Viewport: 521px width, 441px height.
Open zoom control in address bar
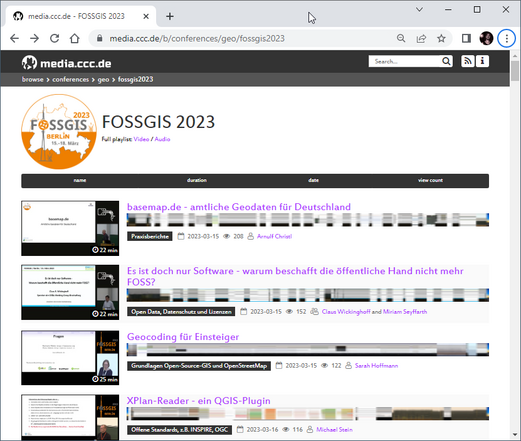point(401,38)
